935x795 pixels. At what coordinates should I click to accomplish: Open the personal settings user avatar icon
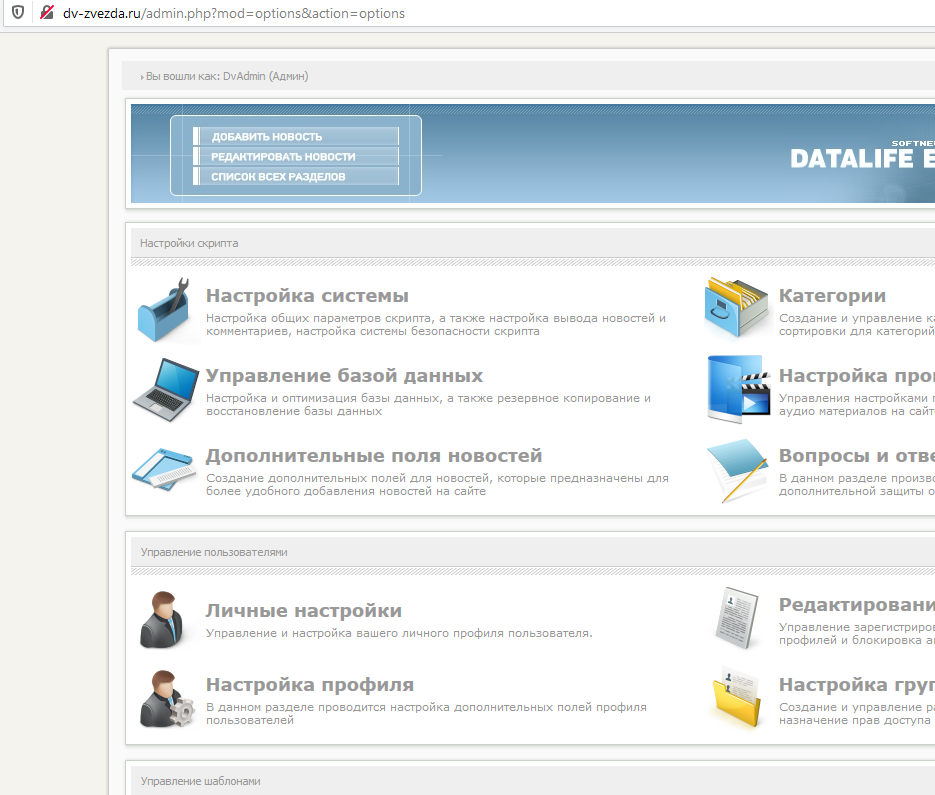point(162,620)
